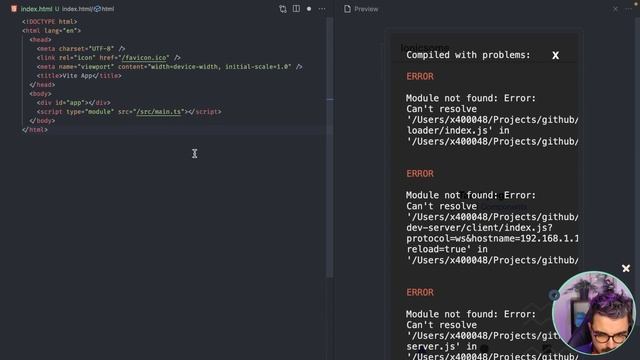Viewport: 640px width, 360px height.
Task: Click the meta viewport code line
Action: pos(169,67)
